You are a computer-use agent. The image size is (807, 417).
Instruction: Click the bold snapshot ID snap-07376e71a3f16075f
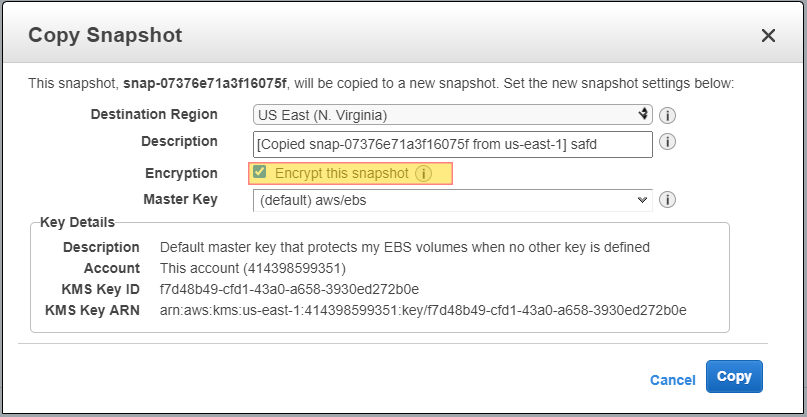[x=205, y=83]
